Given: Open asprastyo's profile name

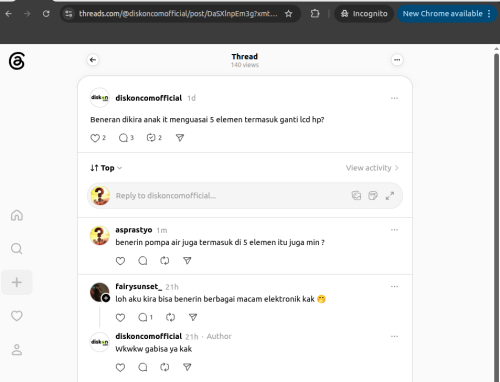Looking at the screenshot, I should click(134, 230).
